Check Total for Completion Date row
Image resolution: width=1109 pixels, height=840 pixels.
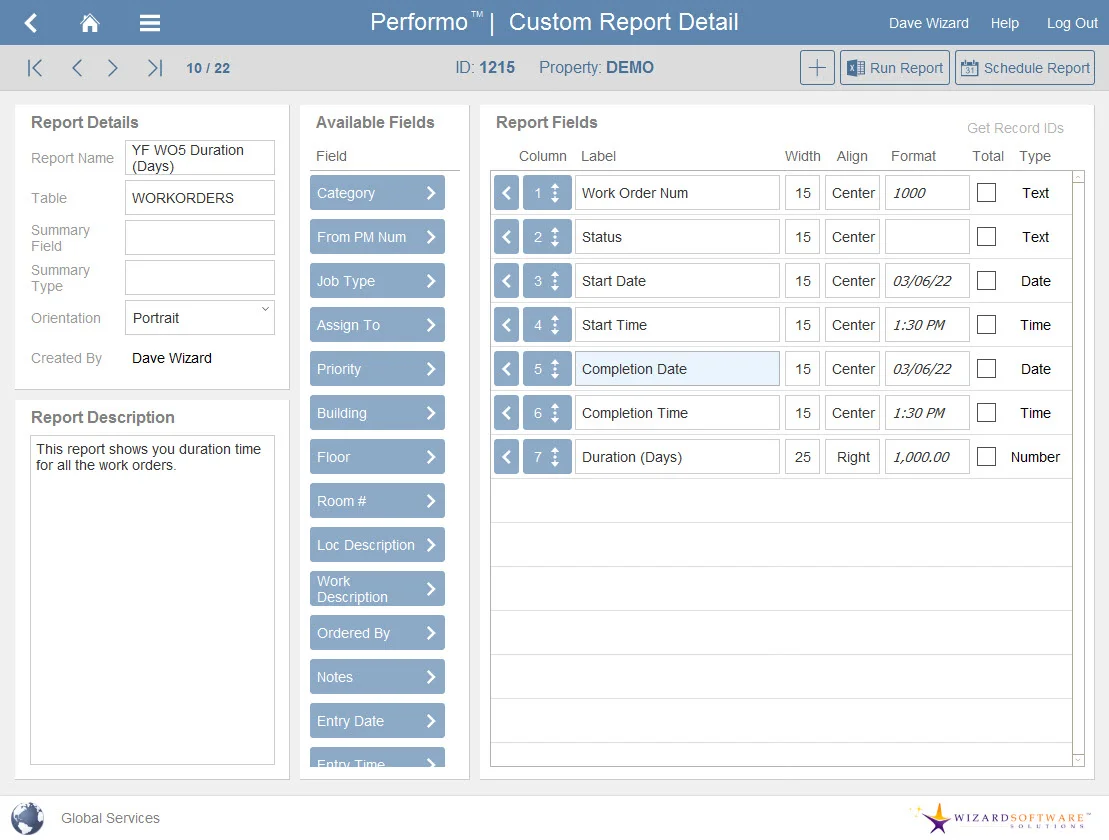pos(986,368)
